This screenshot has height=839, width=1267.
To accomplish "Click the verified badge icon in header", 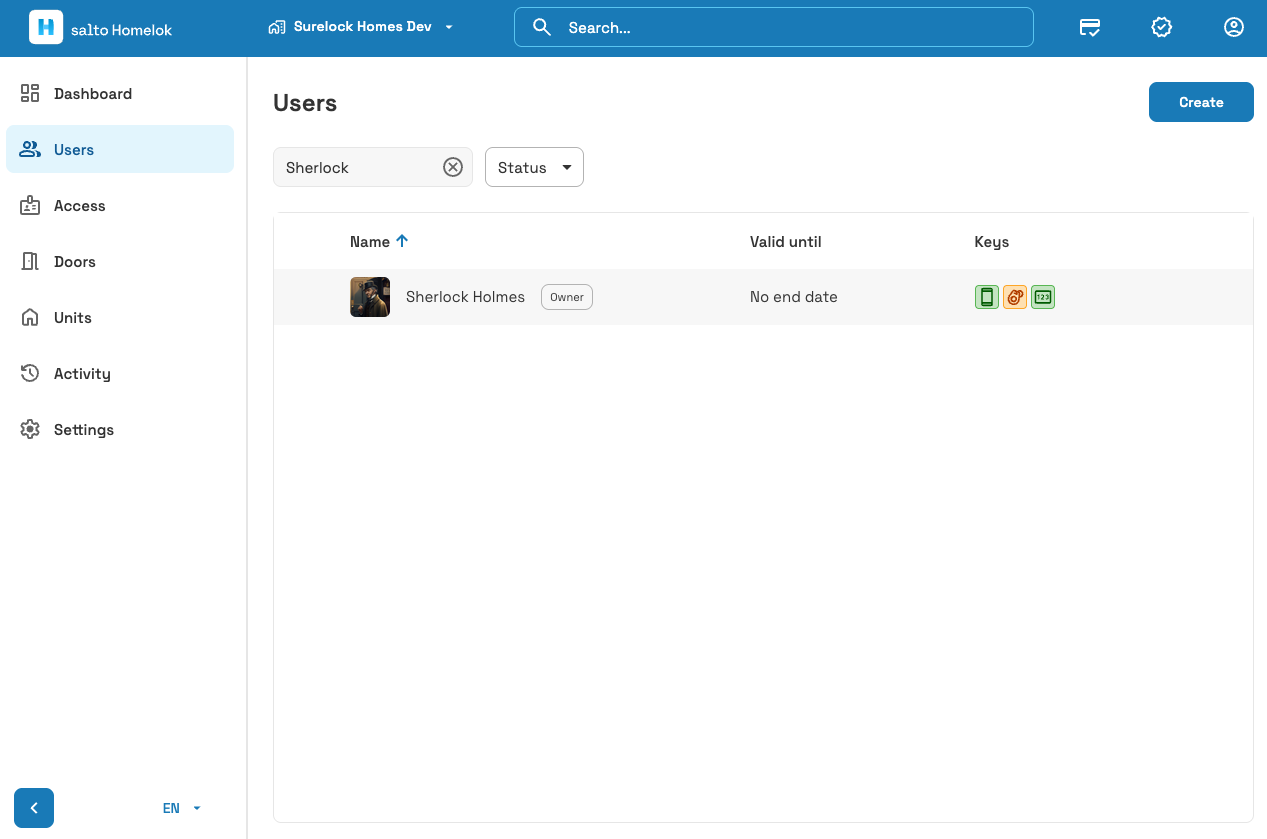I will point(1162,27).
